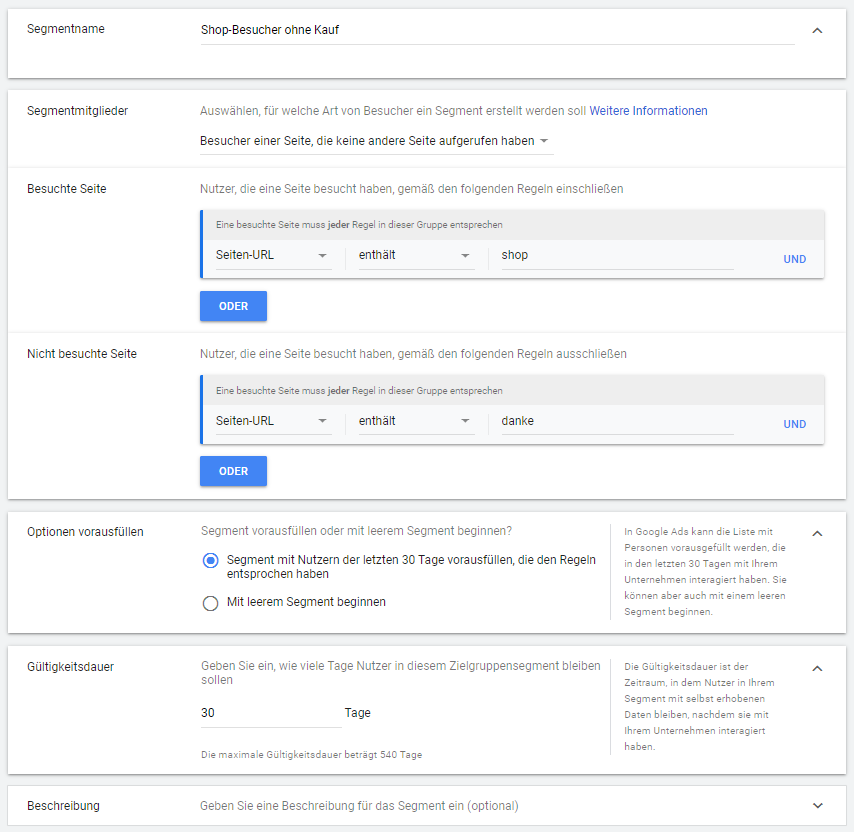Expand the Beschreibung section

coord(818,805)
